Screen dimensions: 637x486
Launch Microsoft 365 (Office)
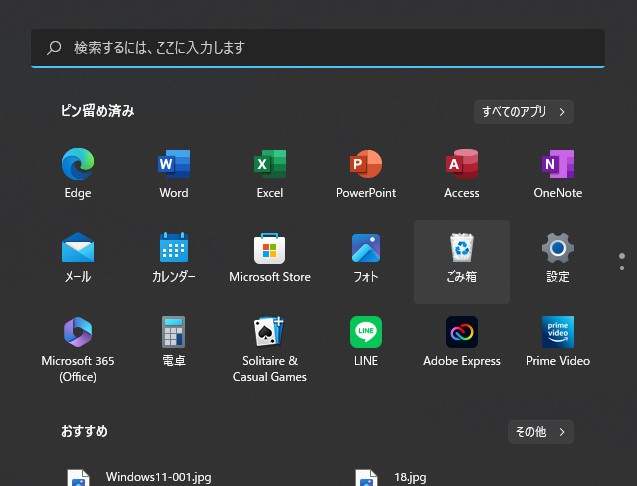[78, 349]
